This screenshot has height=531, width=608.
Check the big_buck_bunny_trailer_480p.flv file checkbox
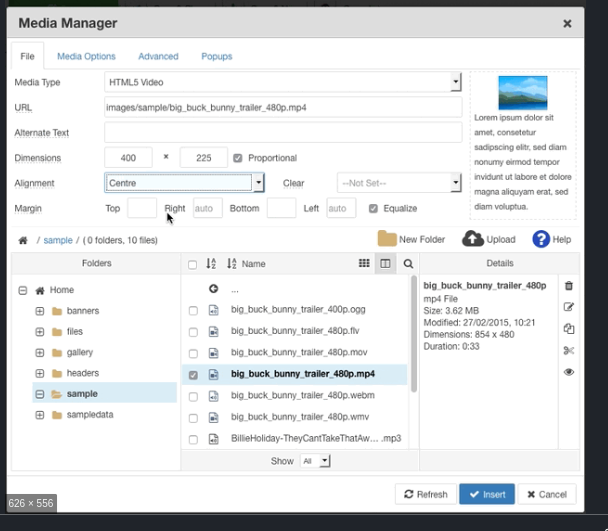193,331
